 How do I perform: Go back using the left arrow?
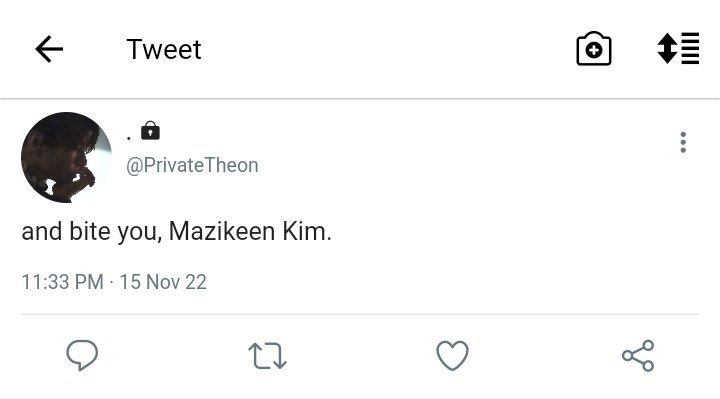[49, 49]
